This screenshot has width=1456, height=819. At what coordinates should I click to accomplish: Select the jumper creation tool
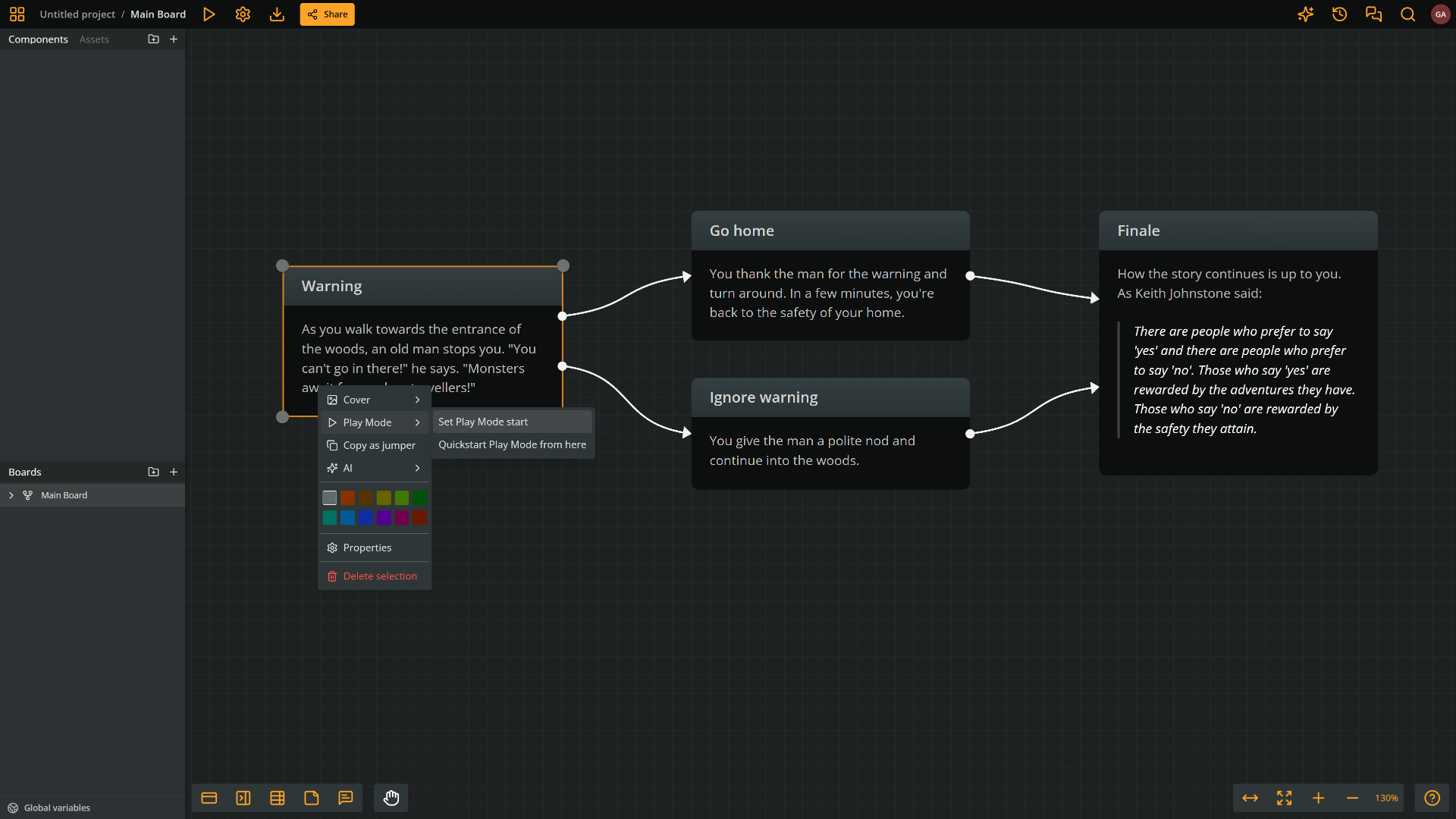click(x=243, y=798)
